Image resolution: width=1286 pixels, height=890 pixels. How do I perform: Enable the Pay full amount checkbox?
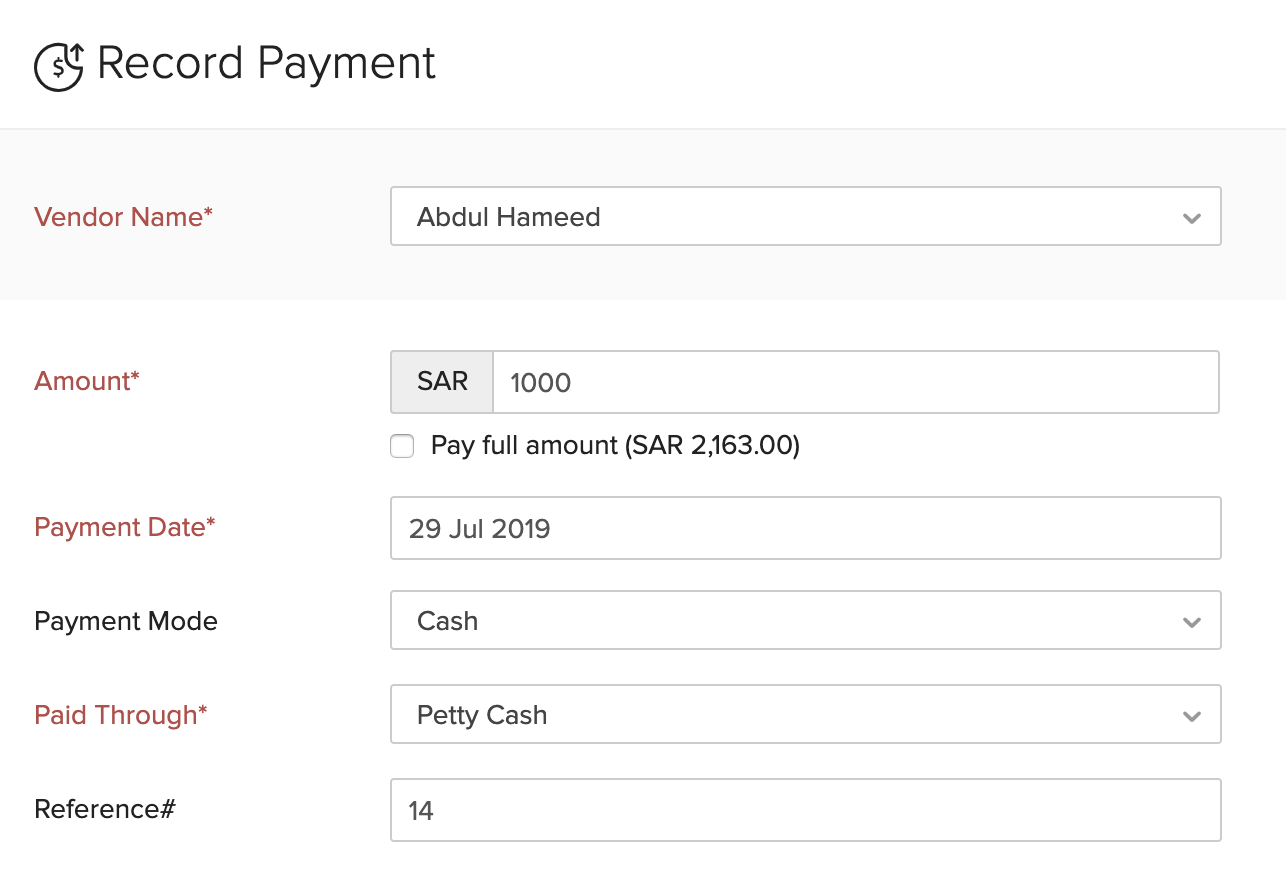click(402, 446)
